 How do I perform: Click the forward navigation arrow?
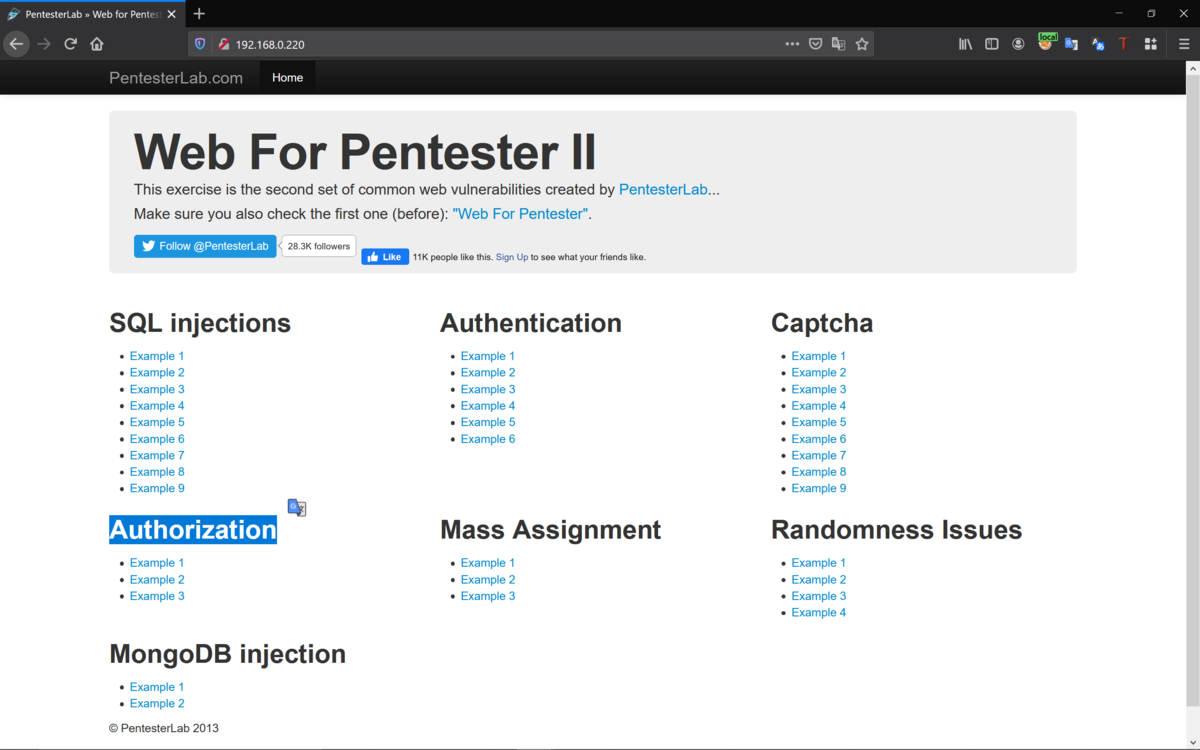click(43, 44)
